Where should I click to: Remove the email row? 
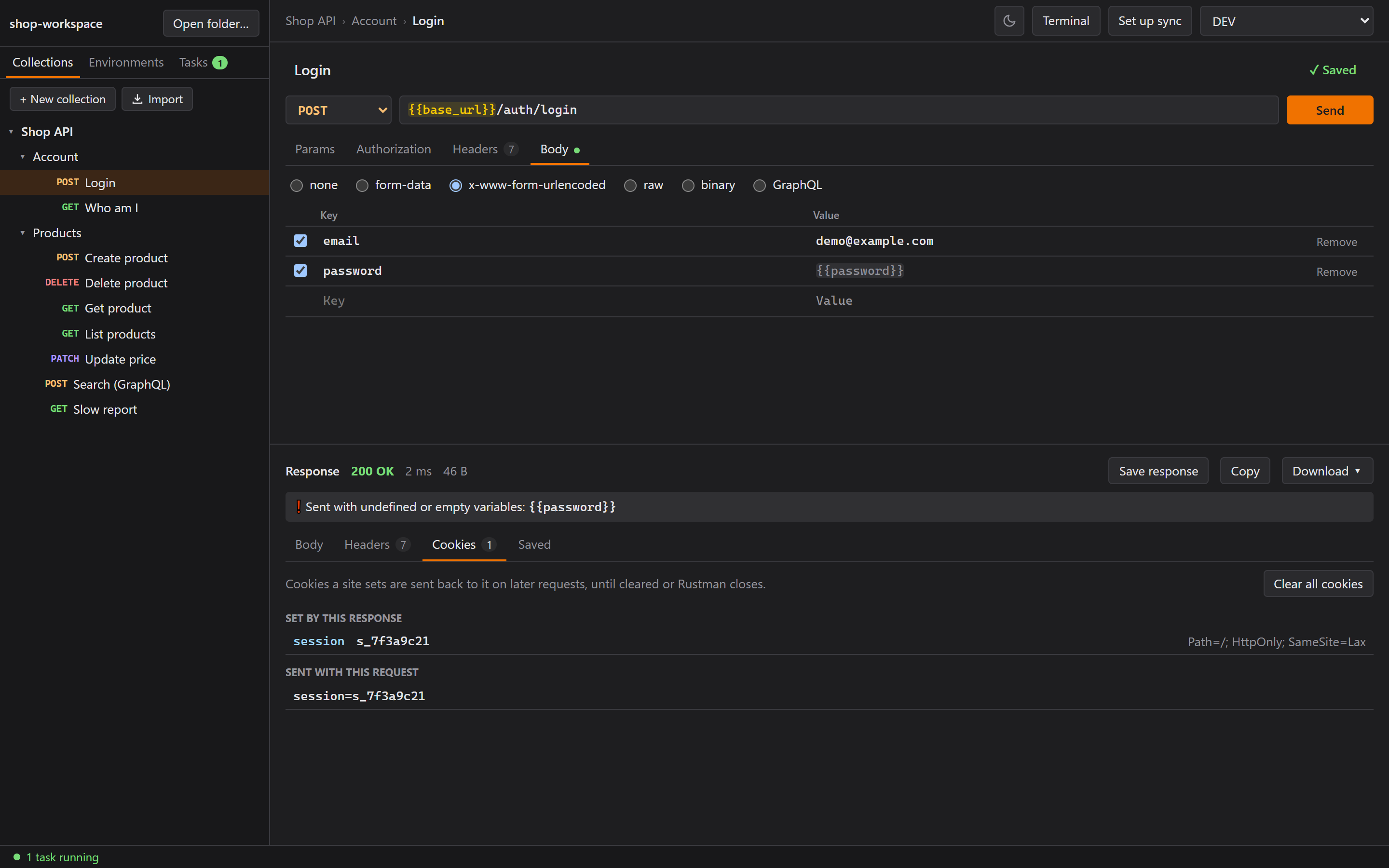tap(1336, 242)
